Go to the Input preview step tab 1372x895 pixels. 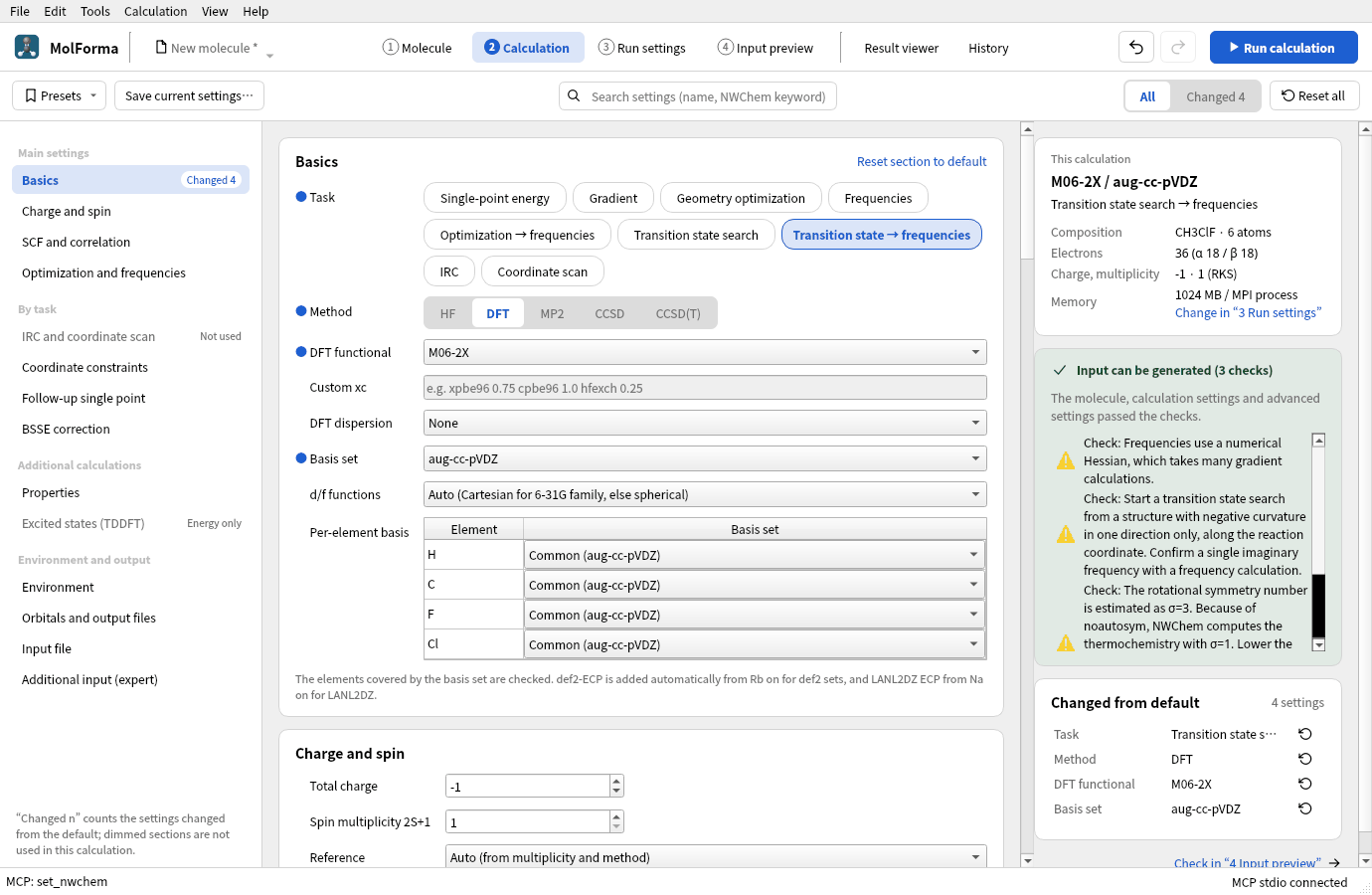click(766, 48)
